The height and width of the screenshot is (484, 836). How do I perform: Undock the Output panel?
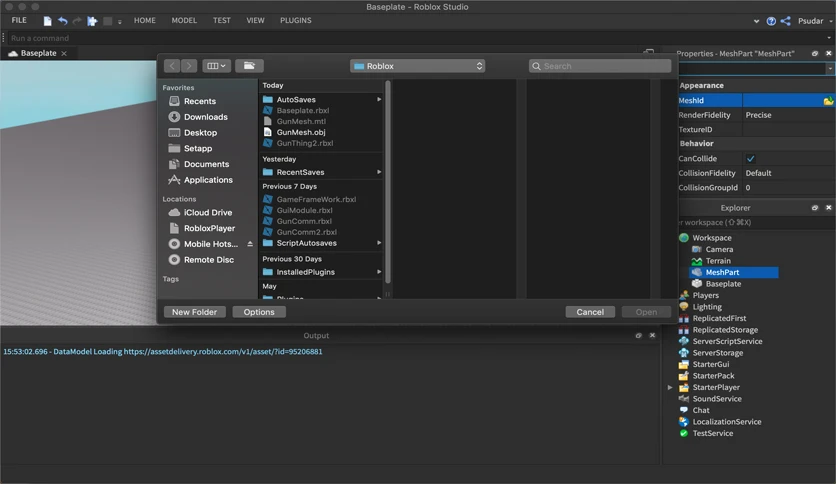coord(638,335)
